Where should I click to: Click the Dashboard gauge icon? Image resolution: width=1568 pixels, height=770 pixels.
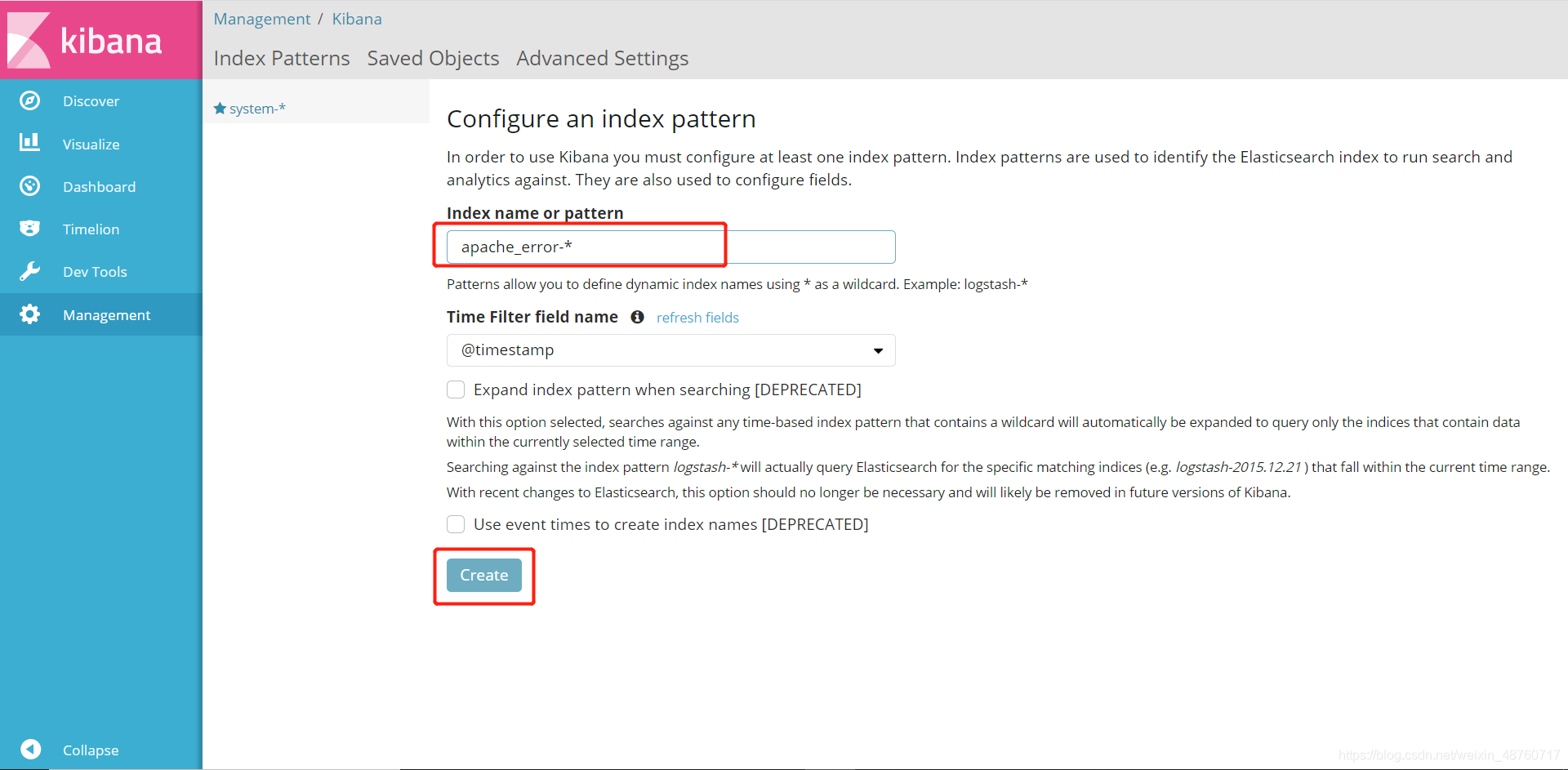(29, 186)
